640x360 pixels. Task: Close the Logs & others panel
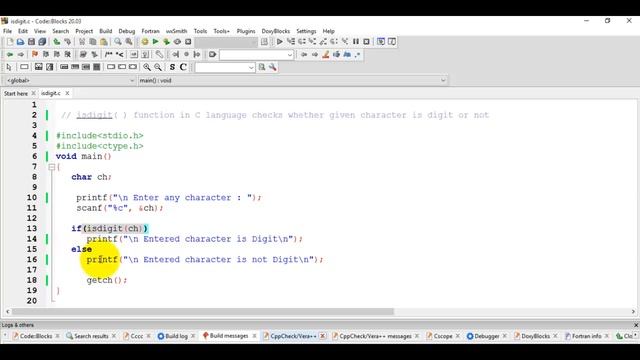click(636, 325)
